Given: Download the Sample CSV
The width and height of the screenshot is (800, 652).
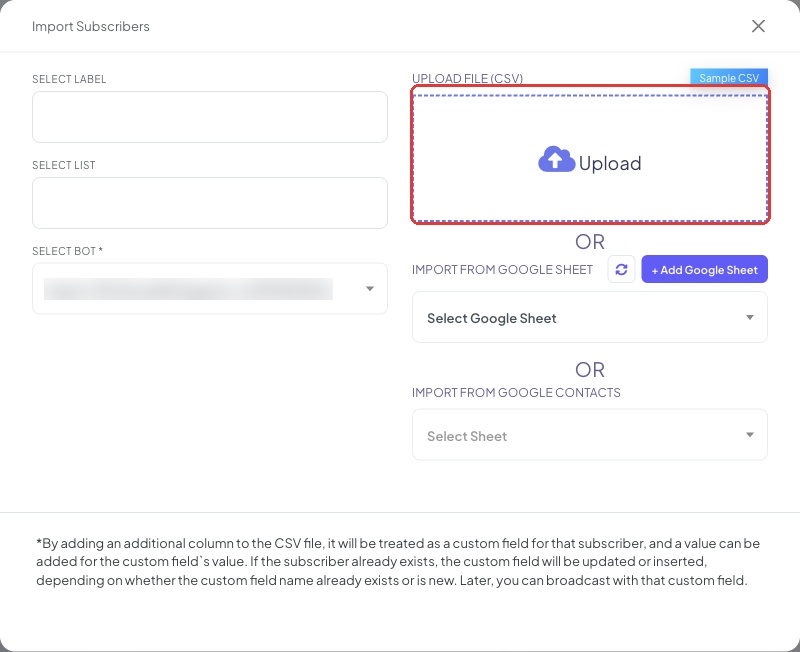Looking at the screenshot, I should coord(729,78).
